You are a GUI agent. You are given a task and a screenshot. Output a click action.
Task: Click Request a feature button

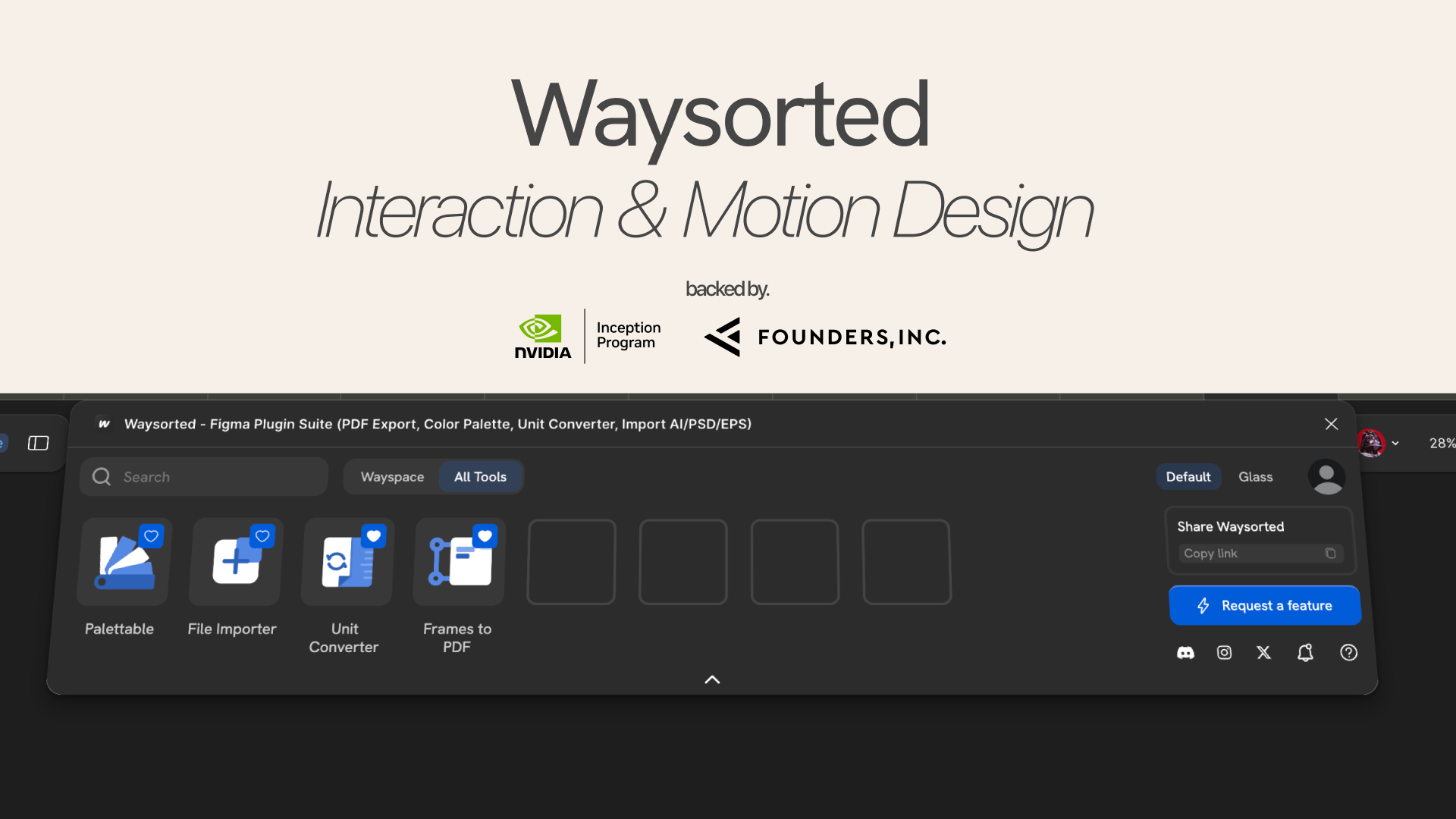coord(1265,606)
